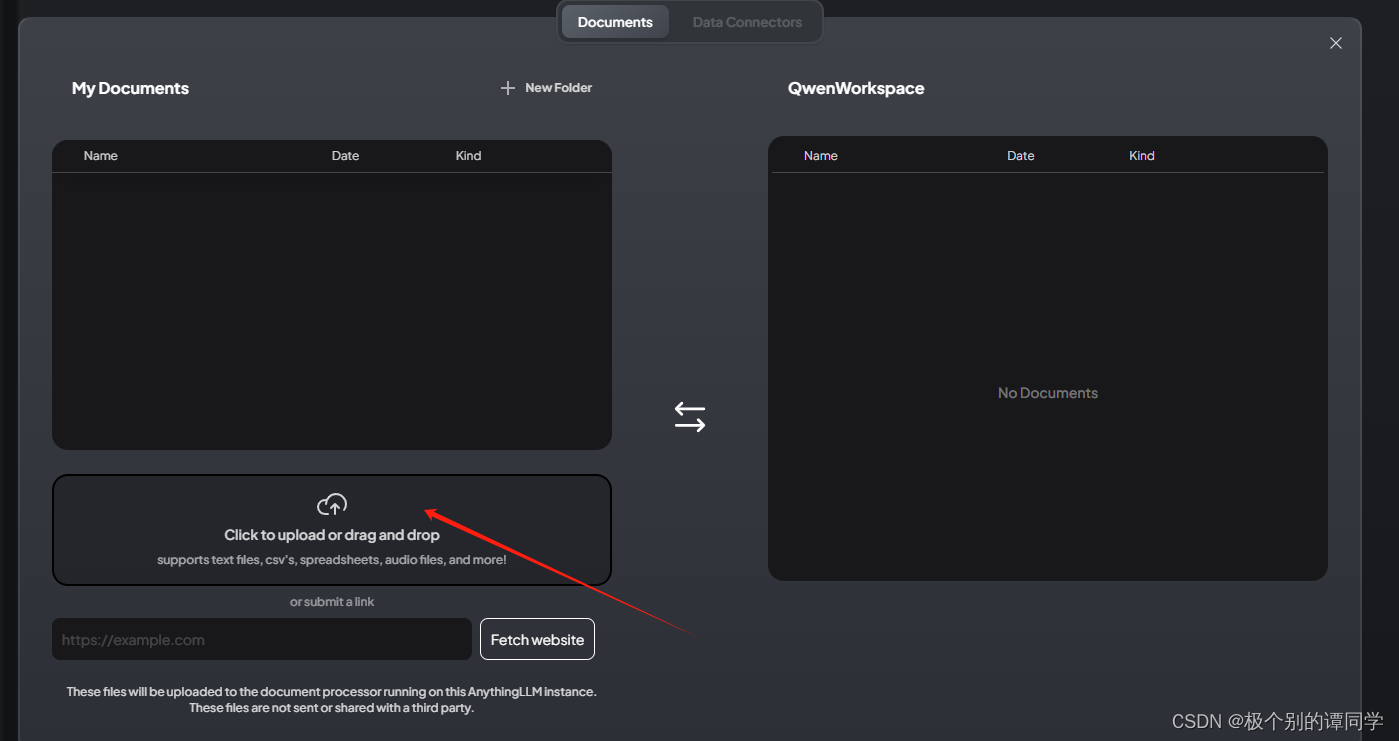Click Kind column header in My Documents
Viewport: 1399px width, 741px height.
point(468,156)
